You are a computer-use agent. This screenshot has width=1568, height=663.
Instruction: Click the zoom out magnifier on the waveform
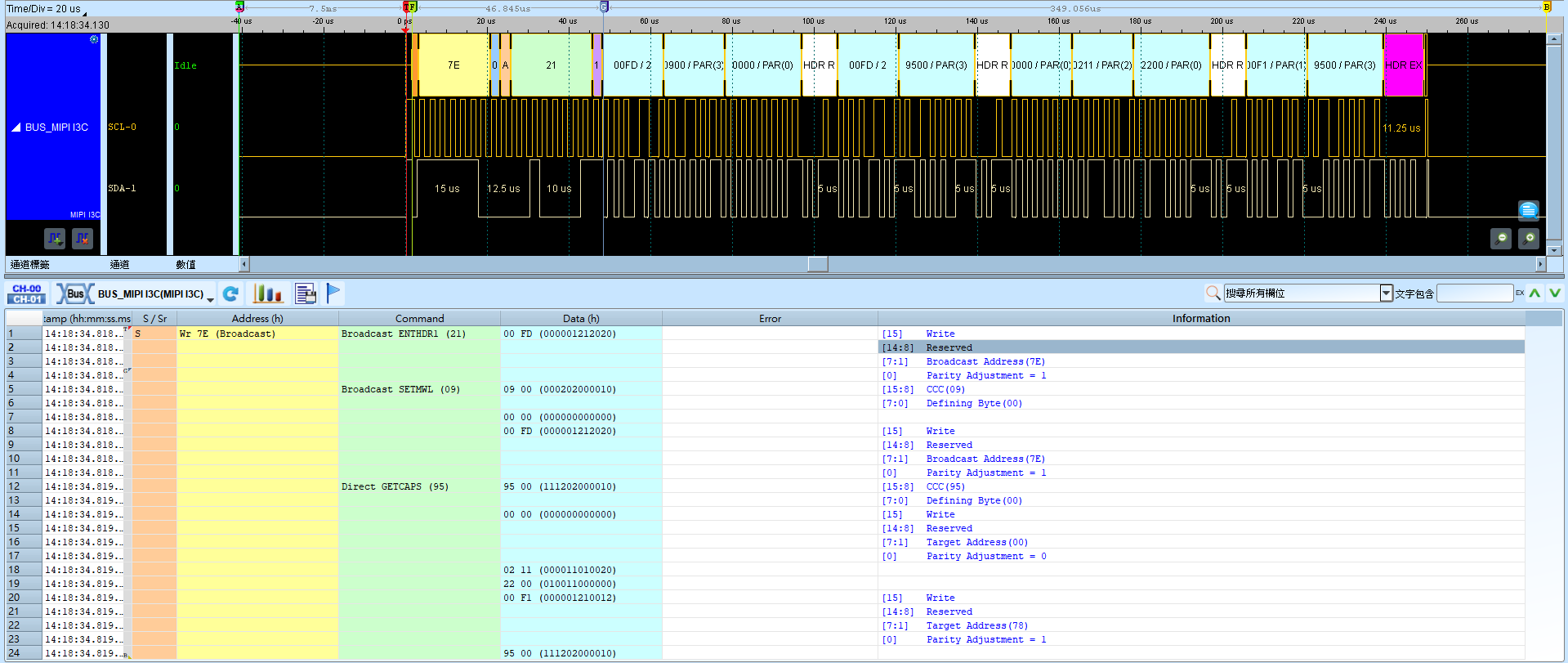coord(1501,238)
